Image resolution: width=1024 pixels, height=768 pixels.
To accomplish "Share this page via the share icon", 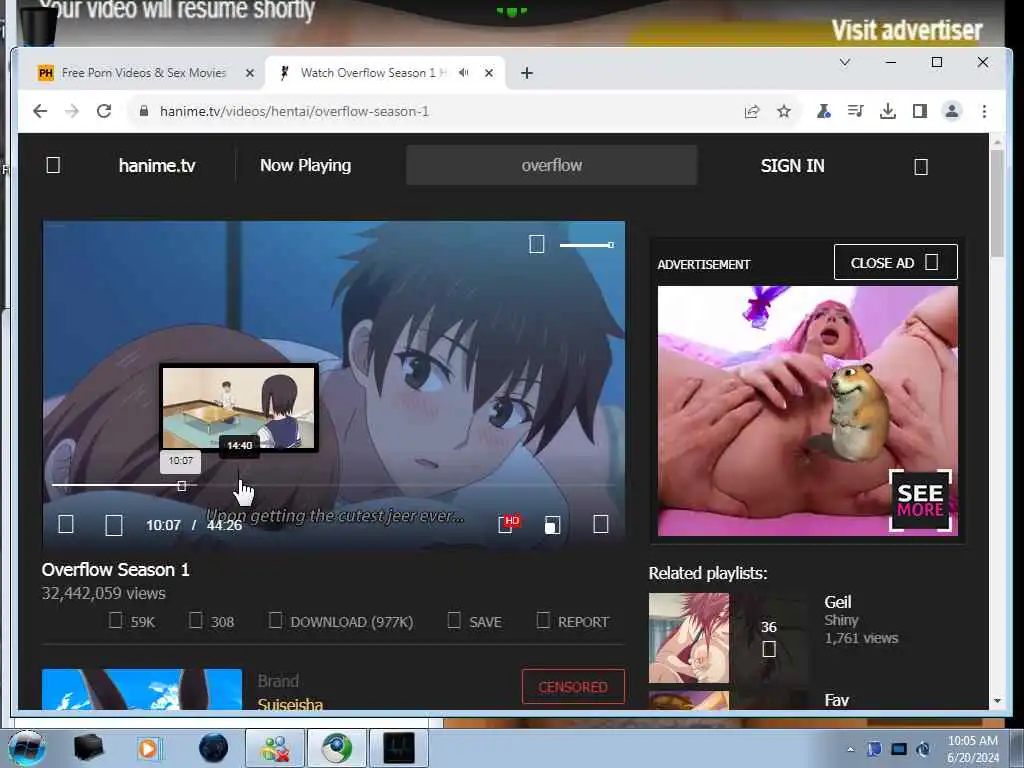I will [752, 112].
